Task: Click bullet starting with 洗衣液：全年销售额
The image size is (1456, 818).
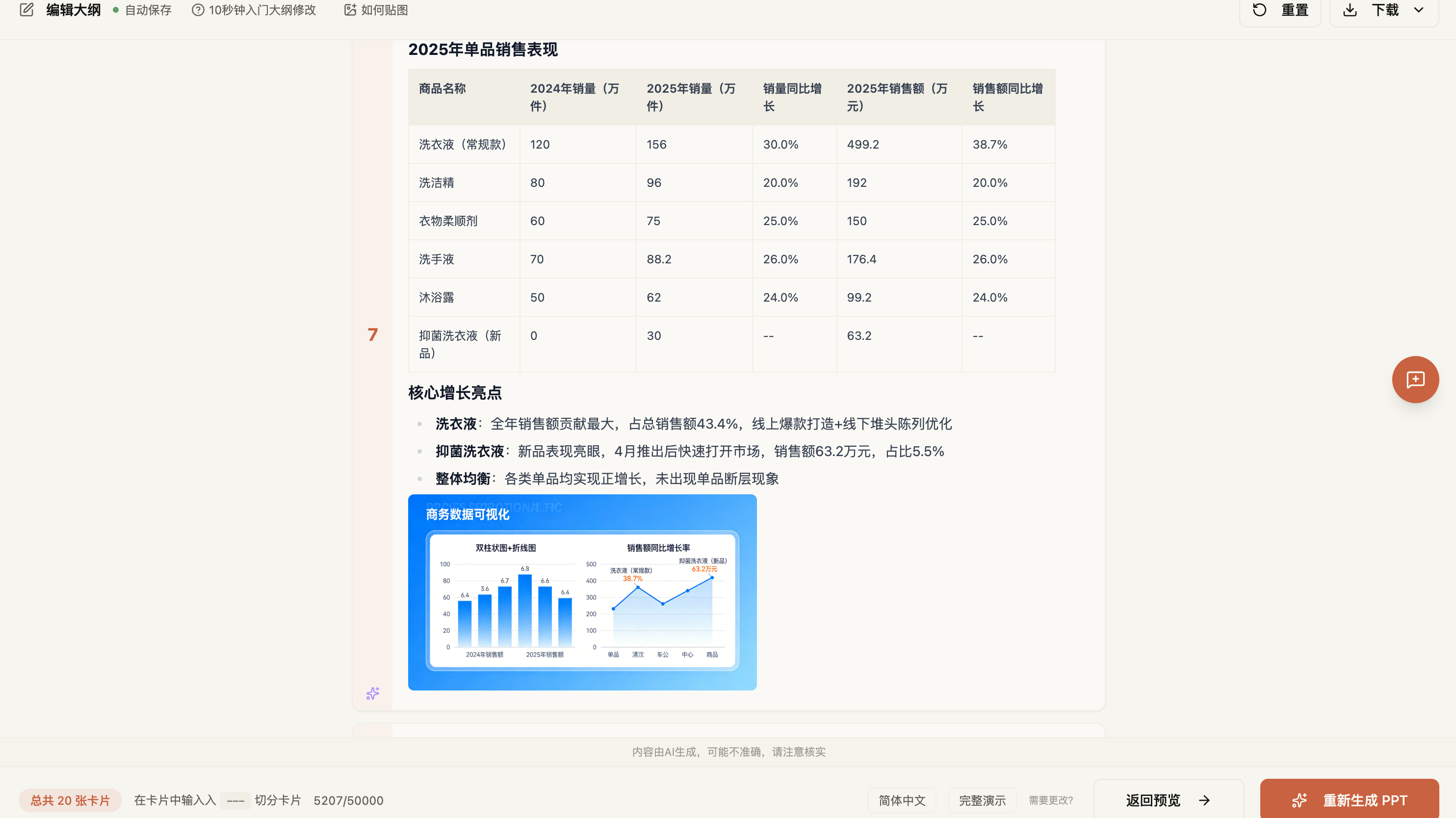Action: (x=694, y=424)
